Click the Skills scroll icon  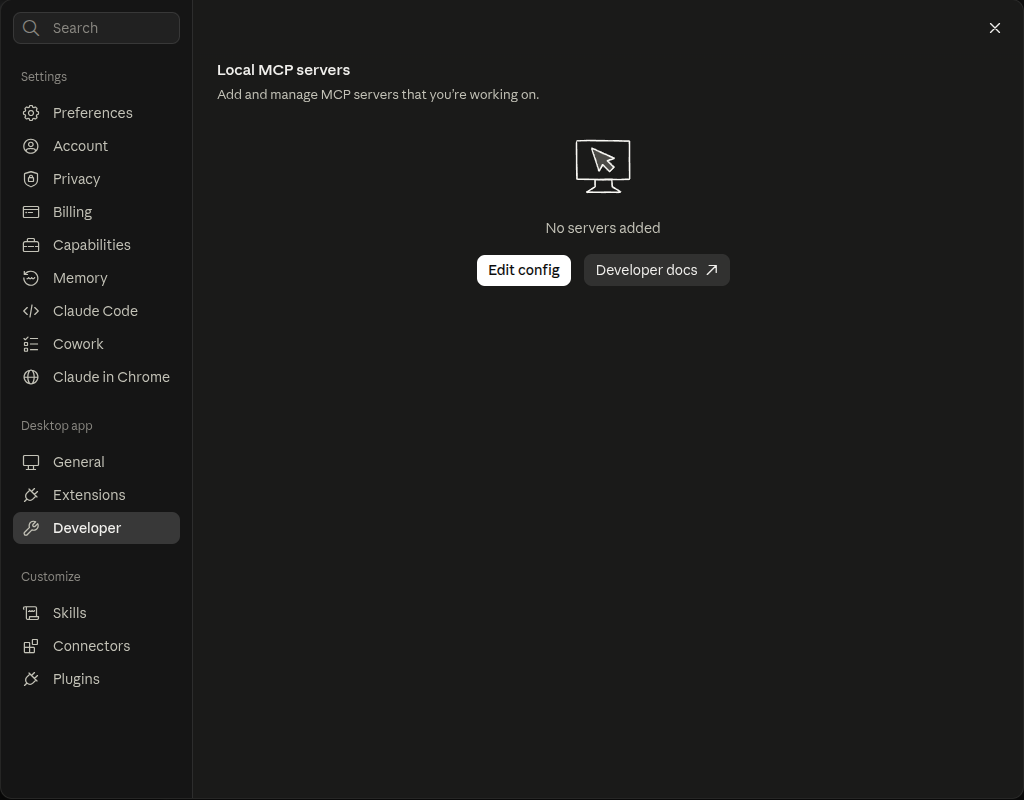tap(31, 613)
